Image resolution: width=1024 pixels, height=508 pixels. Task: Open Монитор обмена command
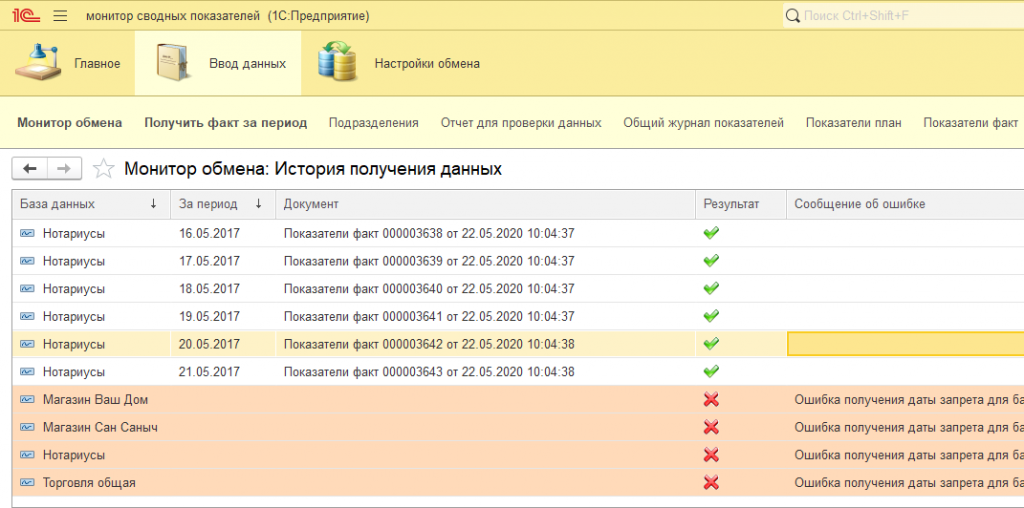click(x=69, y=123)
